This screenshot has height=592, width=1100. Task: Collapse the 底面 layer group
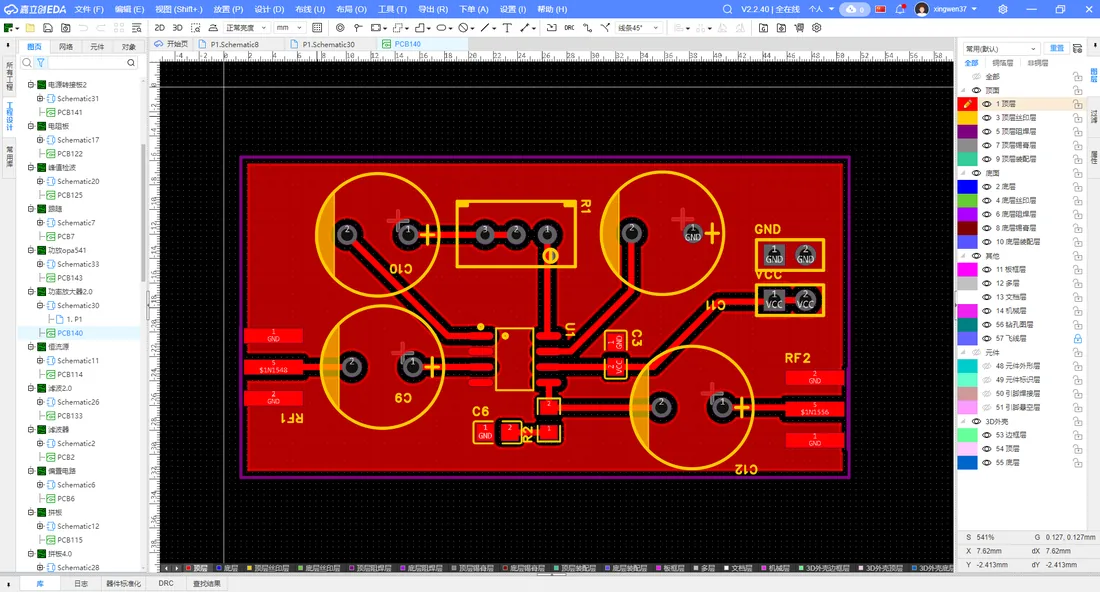coord(963,173)
